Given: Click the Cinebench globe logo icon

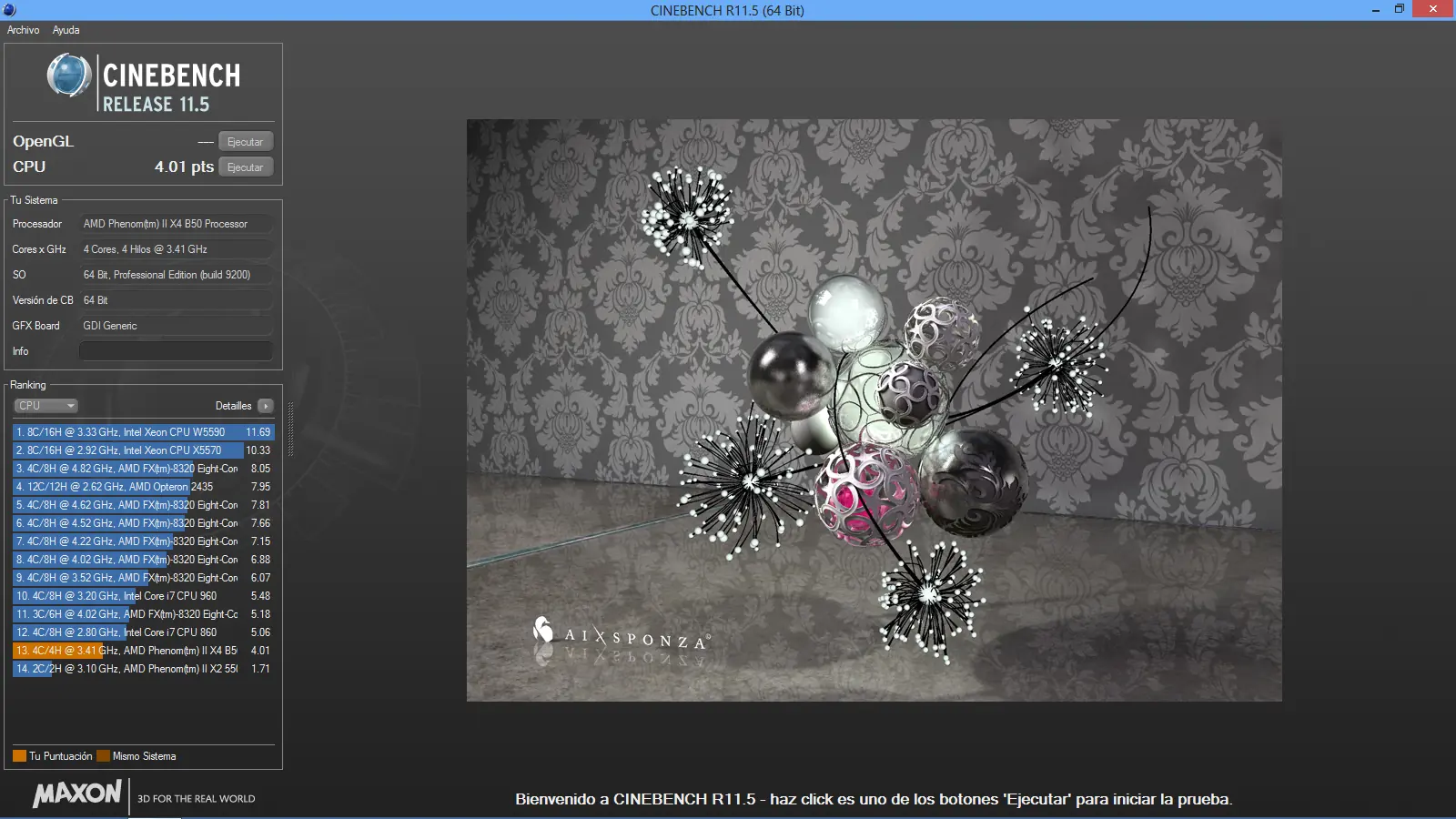Looking at the screenshot, I should coord(69,76).
